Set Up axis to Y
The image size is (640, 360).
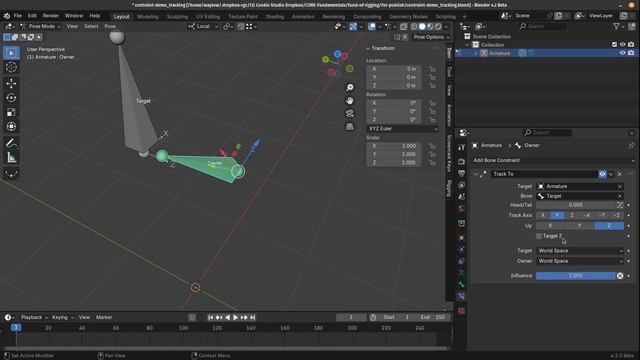click(x=580, y=225)
